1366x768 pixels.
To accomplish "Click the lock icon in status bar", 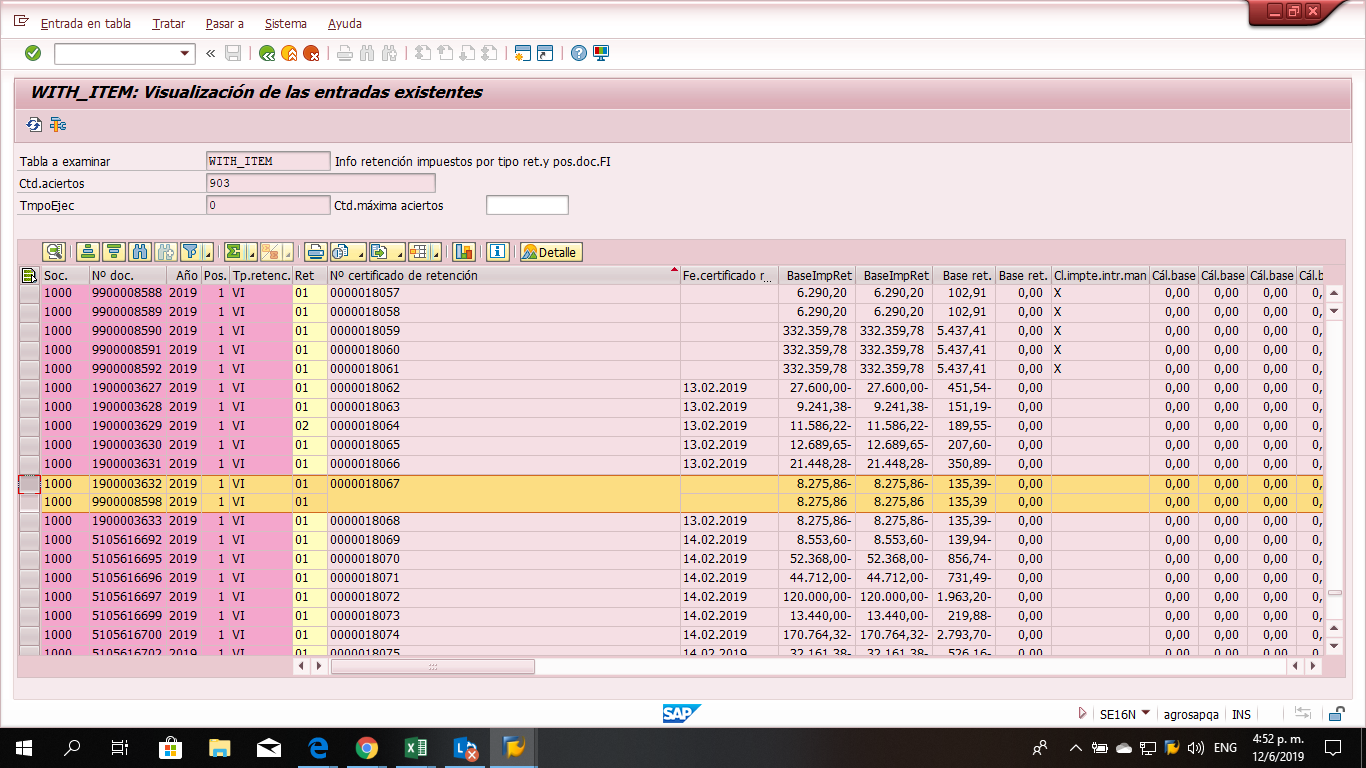I will [x=1335, y=714].
